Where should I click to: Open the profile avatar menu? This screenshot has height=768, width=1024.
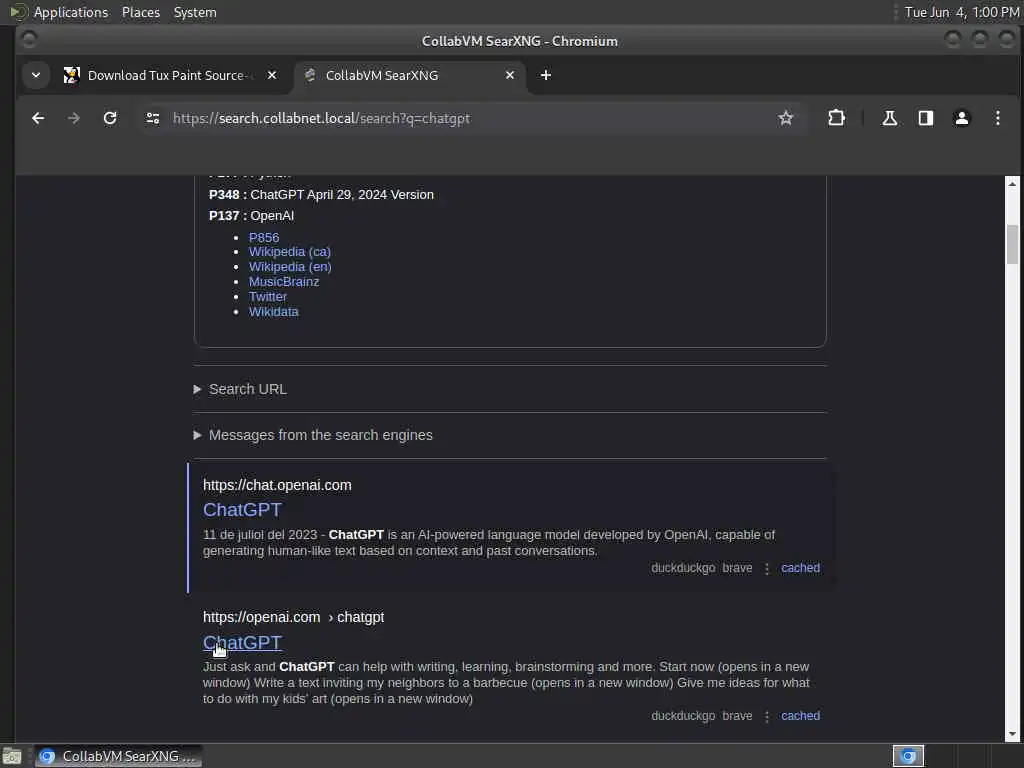point(961,118)
